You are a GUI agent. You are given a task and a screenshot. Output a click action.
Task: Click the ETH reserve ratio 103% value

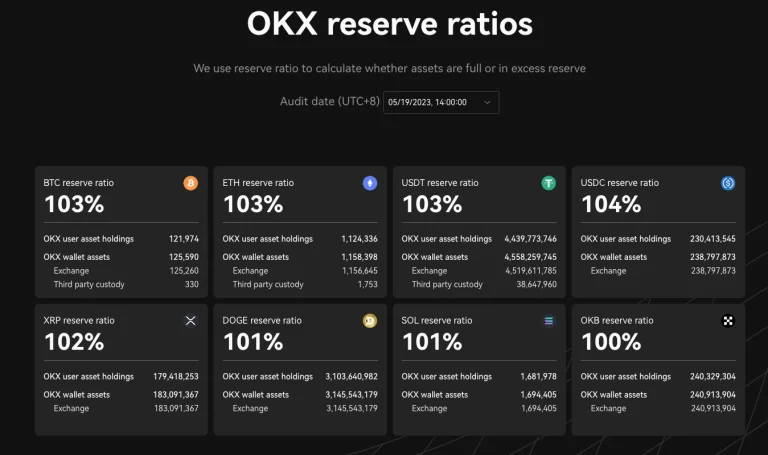point(253,204)
